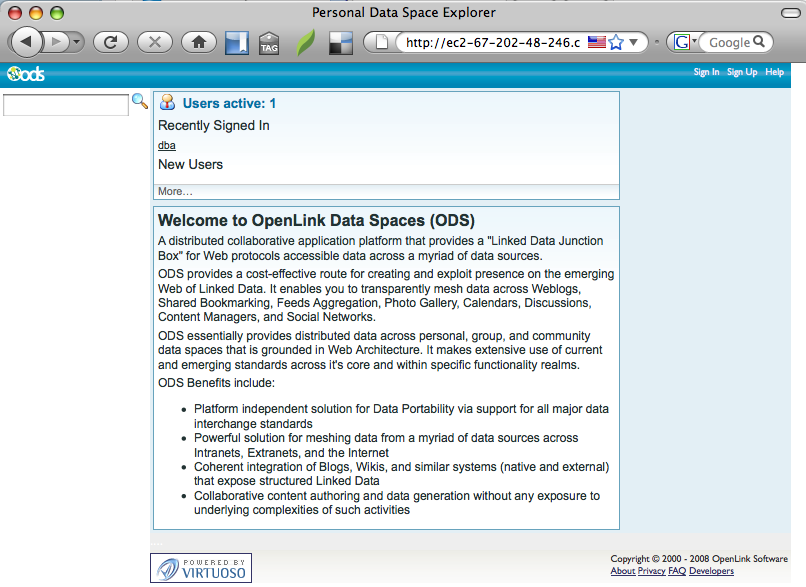Screen dimensions: 806x587
Task: Click the magnifier icon beside ODS search
Action: [140, 102]
